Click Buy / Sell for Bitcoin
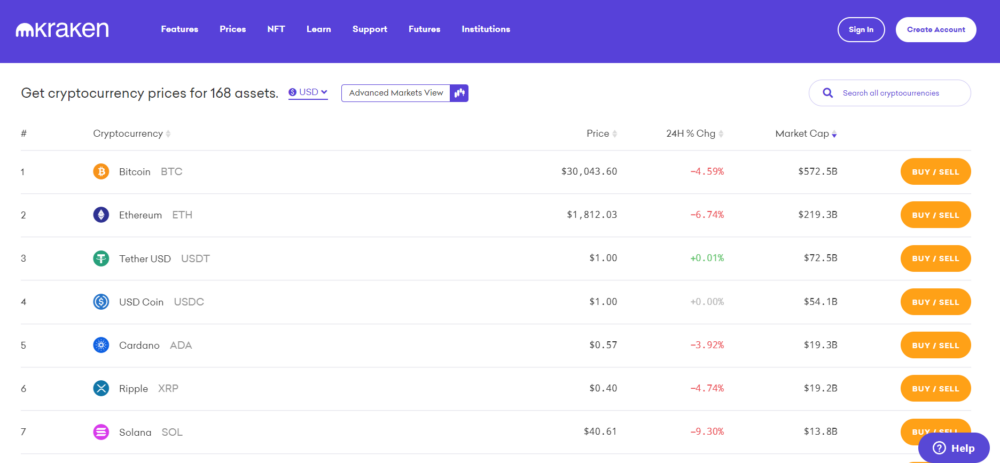Image resolution: width=1000 pixels, height=463 pixels. point(936,172)
